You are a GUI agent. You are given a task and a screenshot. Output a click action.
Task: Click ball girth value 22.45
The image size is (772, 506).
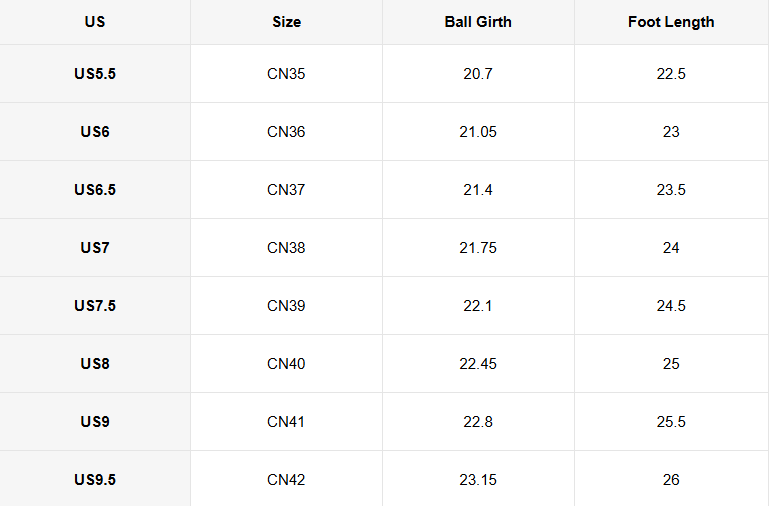pyautogui.click(x=478, y=364)
